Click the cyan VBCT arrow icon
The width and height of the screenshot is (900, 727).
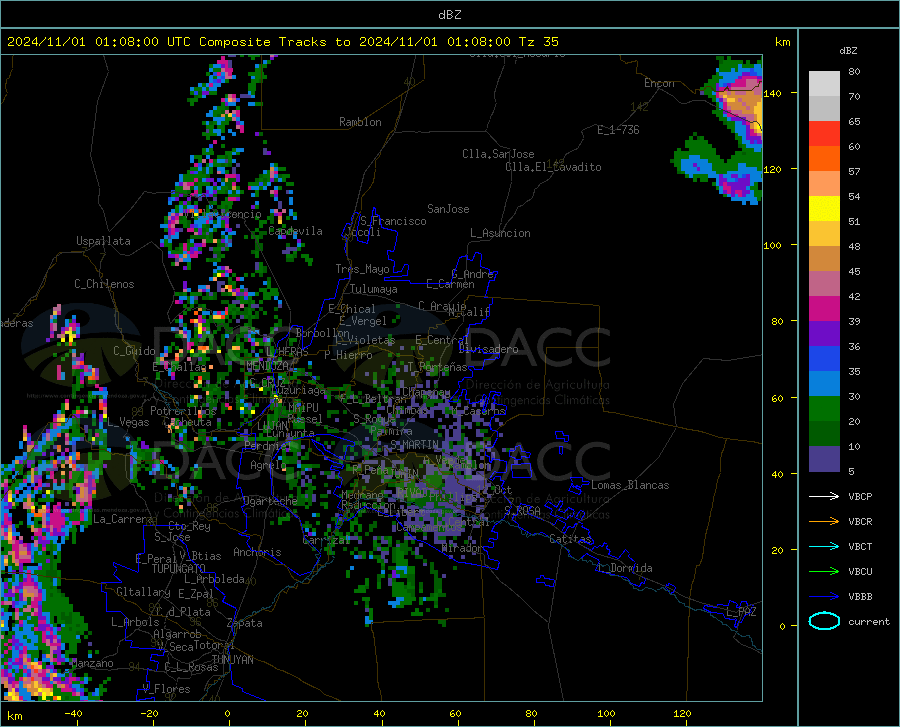pos(824,546)
